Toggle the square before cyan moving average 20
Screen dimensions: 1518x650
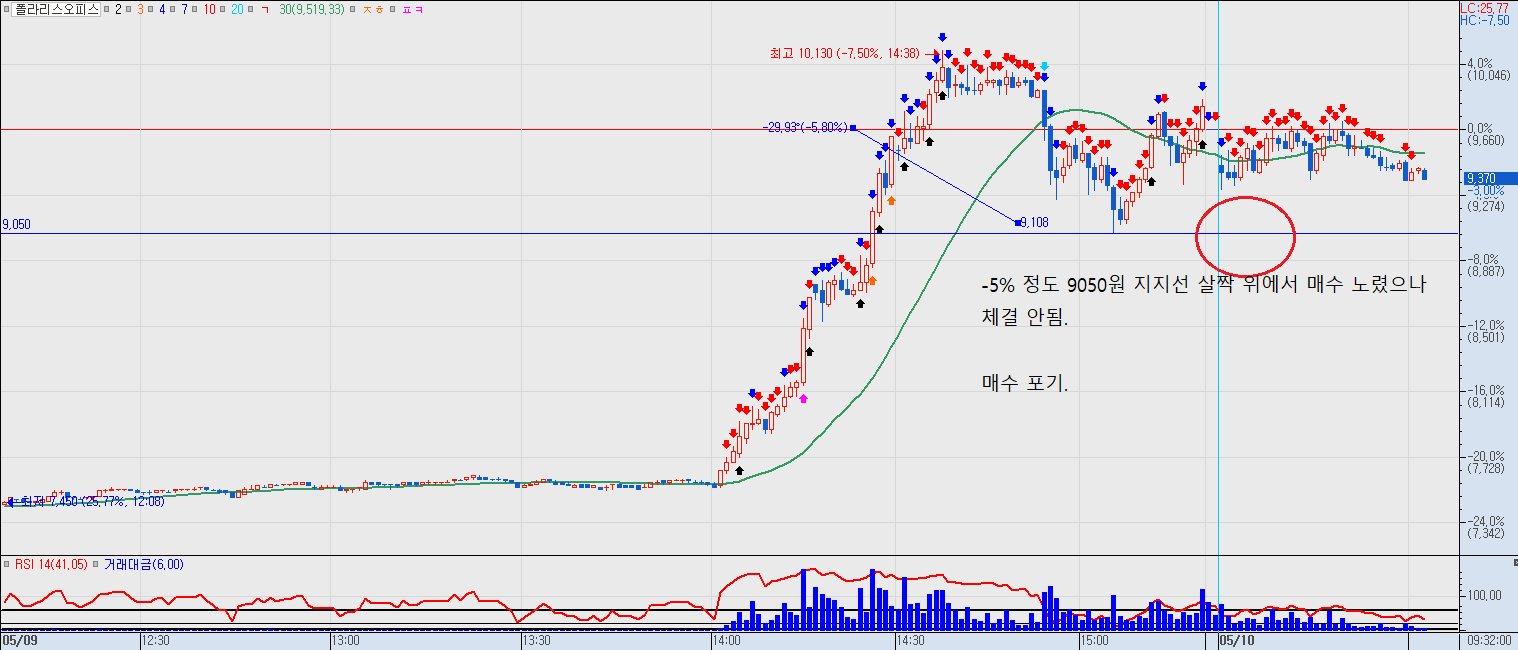click(222, 9)
